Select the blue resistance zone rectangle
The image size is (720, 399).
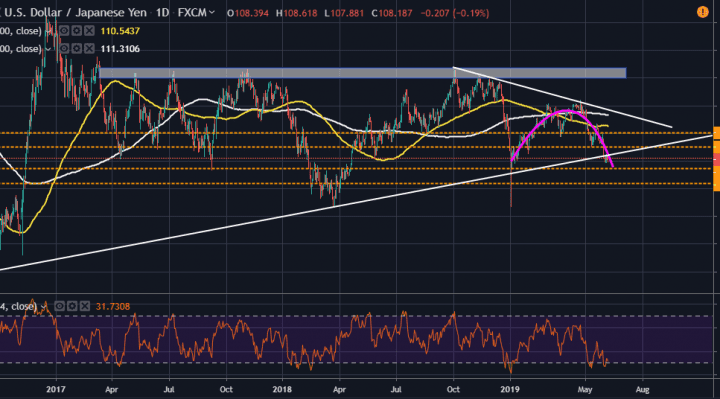click(363, 73)
